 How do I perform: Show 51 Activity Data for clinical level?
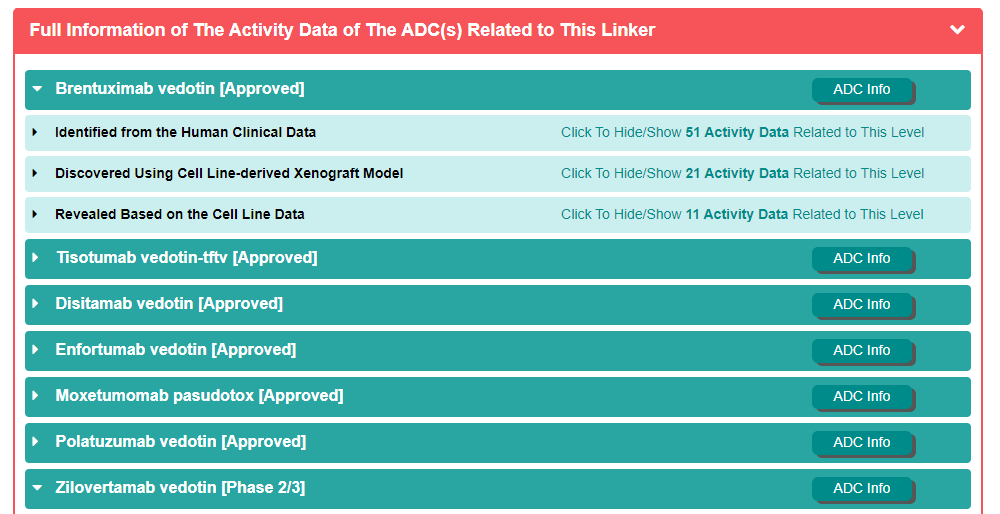[742, 132]
